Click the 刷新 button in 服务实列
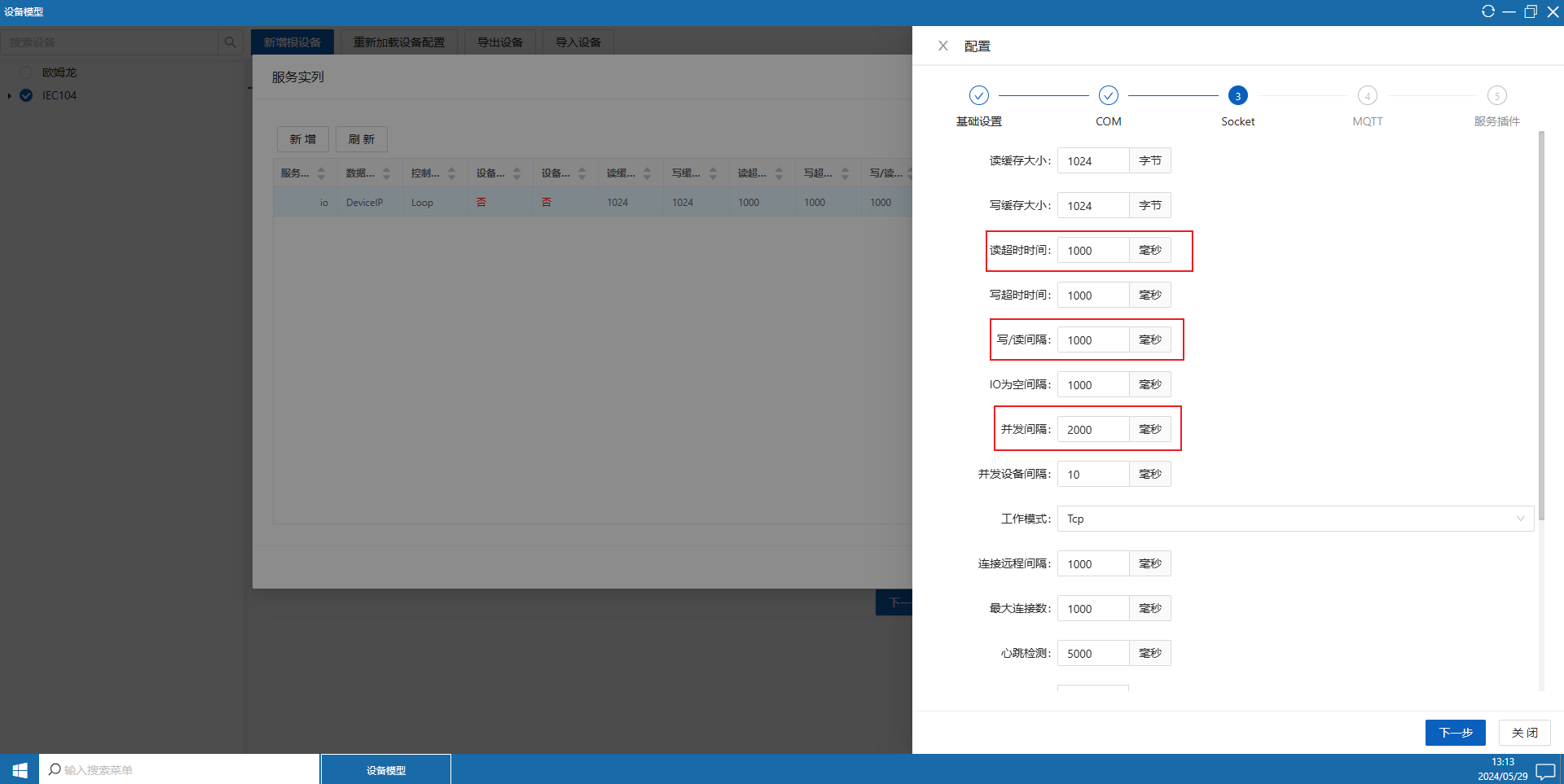This screenshot has width=1564, height=784. click(x=362, y=139)
